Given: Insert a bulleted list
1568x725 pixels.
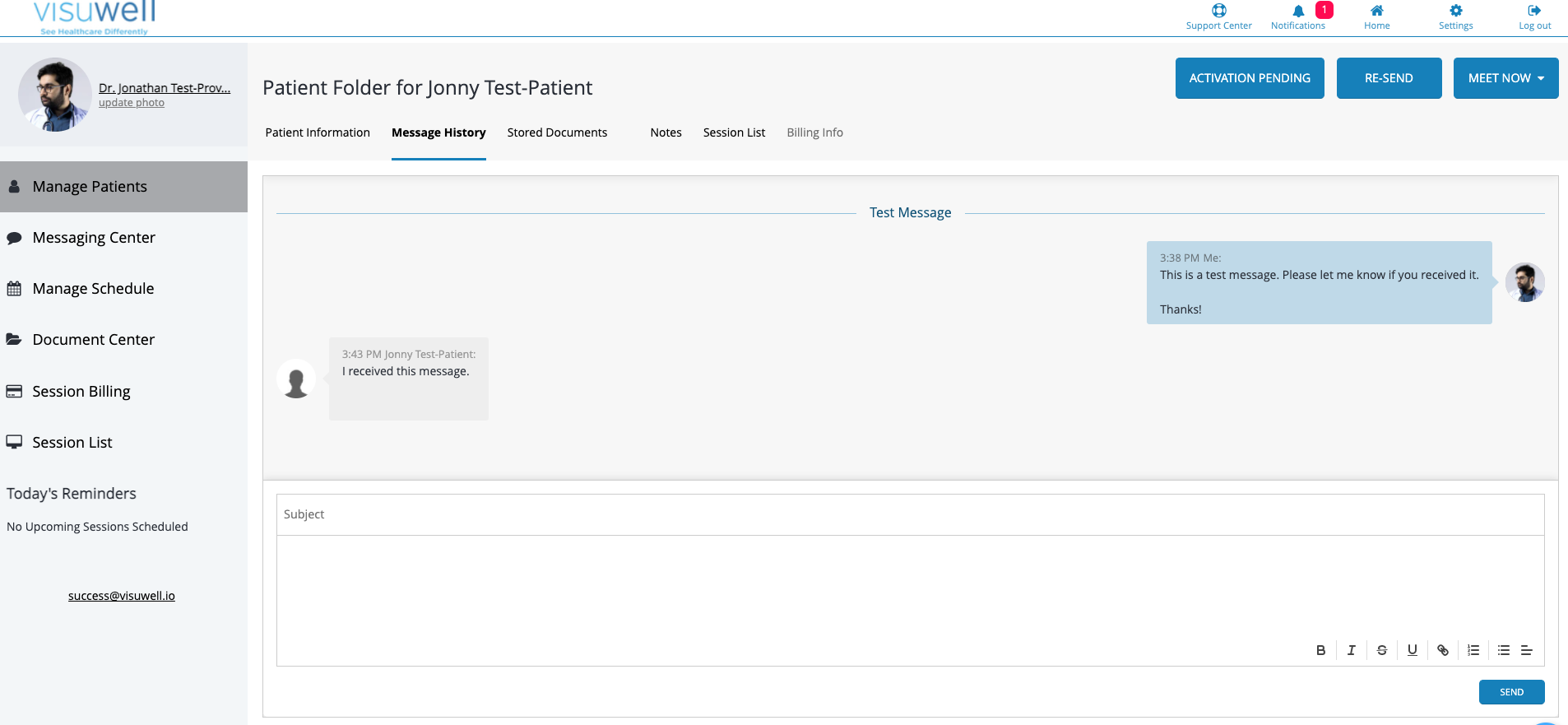Looking at the screenshot, I should point(1504,650).
